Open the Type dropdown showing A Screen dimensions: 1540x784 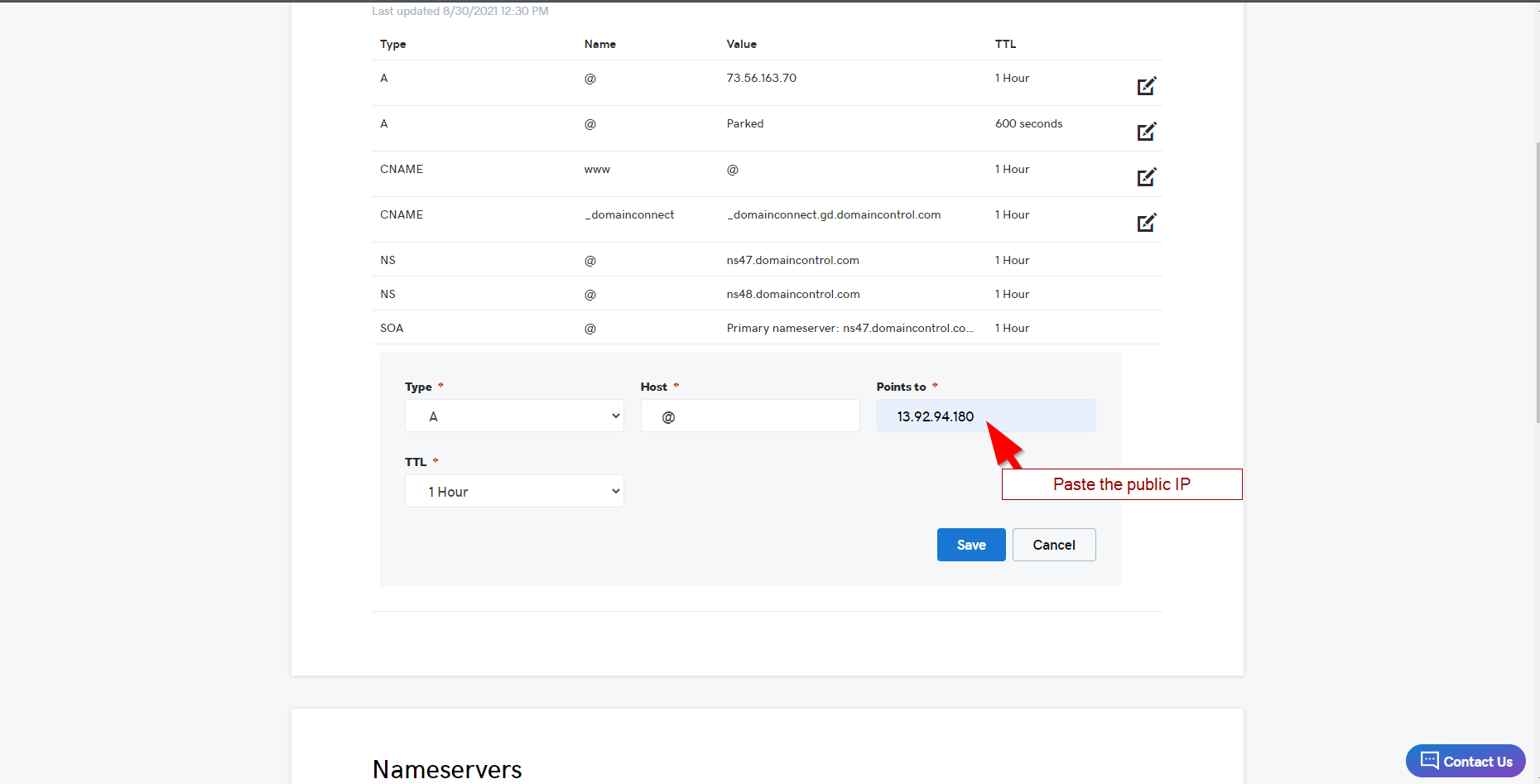point(514,416)
